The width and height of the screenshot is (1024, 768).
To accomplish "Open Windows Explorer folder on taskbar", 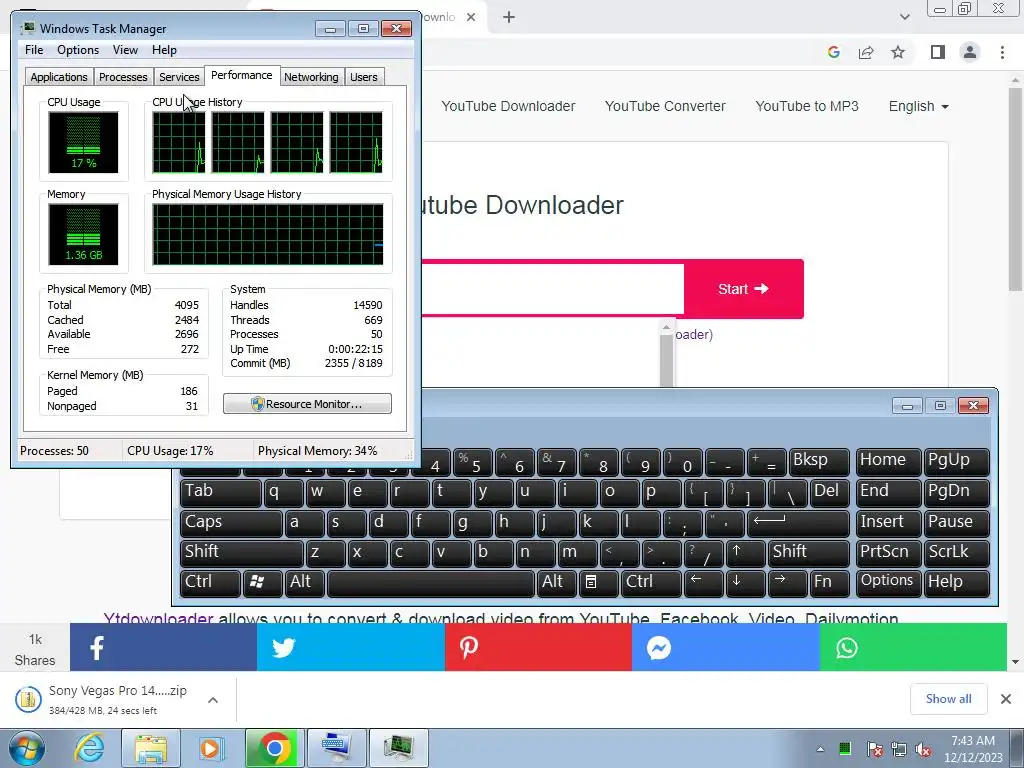I will coord(151,748).
